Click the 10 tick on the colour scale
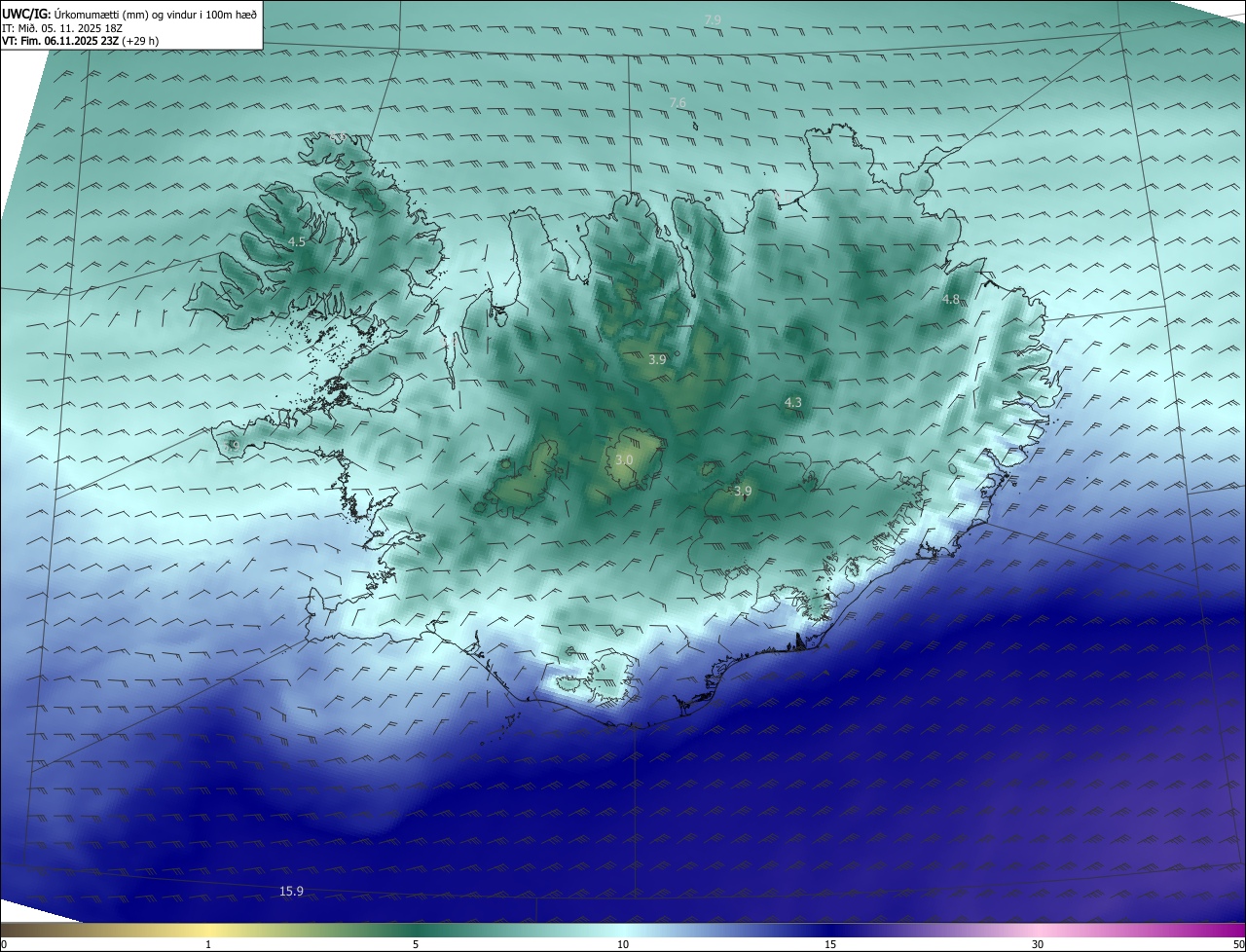The image size is (1246, 952). [623, 944]
